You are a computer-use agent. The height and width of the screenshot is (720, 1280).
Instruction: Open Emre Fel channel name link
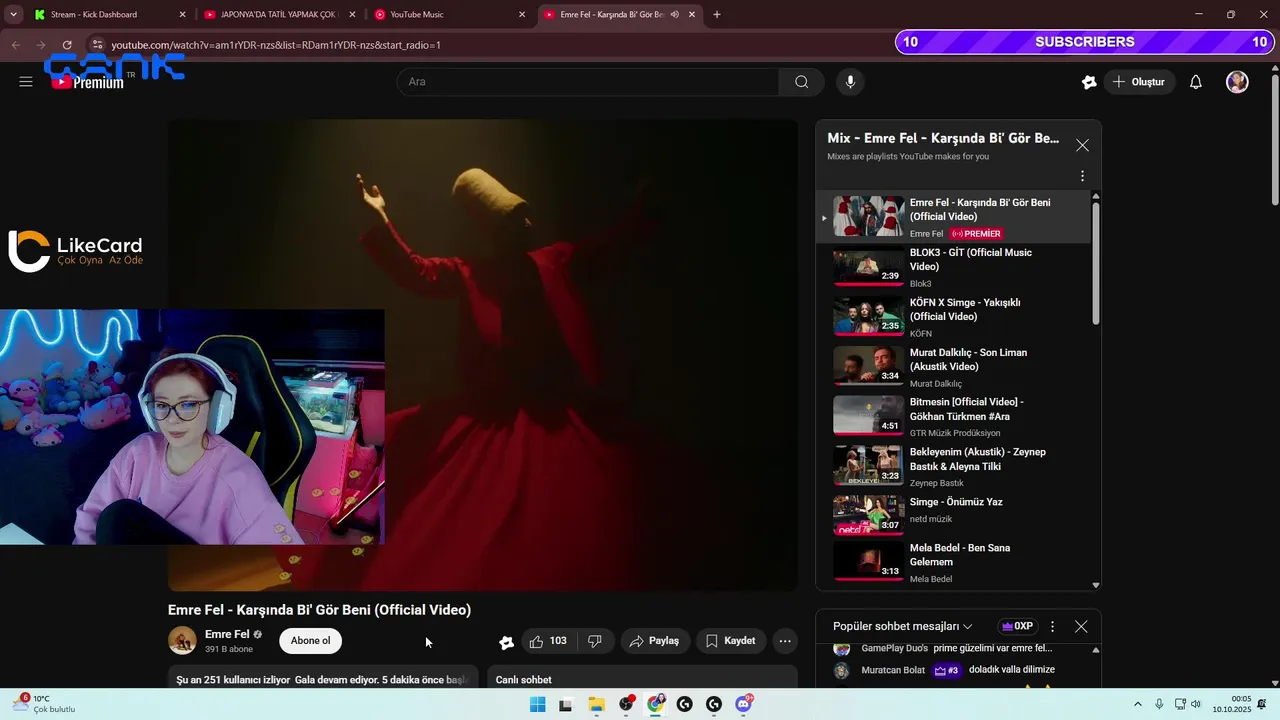pyautogui.click(x=227, y=634)
